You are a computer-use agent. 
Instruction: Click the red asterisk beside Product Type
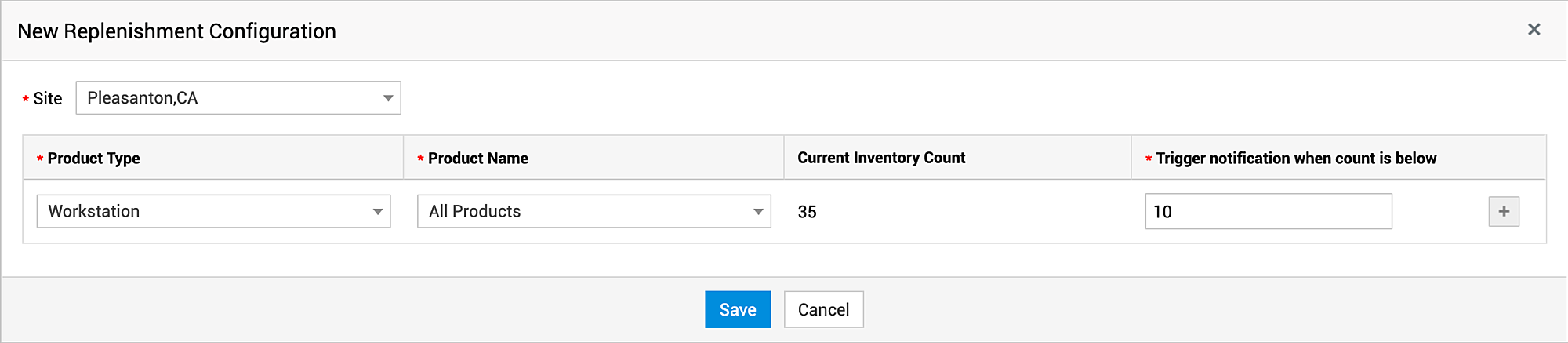40,159
